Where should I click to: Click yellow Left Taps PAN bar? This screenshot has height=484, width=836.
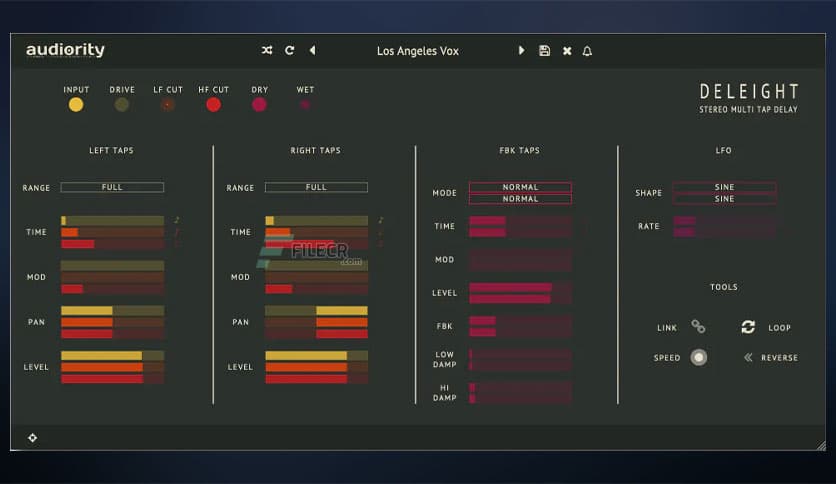click(112, 310)
